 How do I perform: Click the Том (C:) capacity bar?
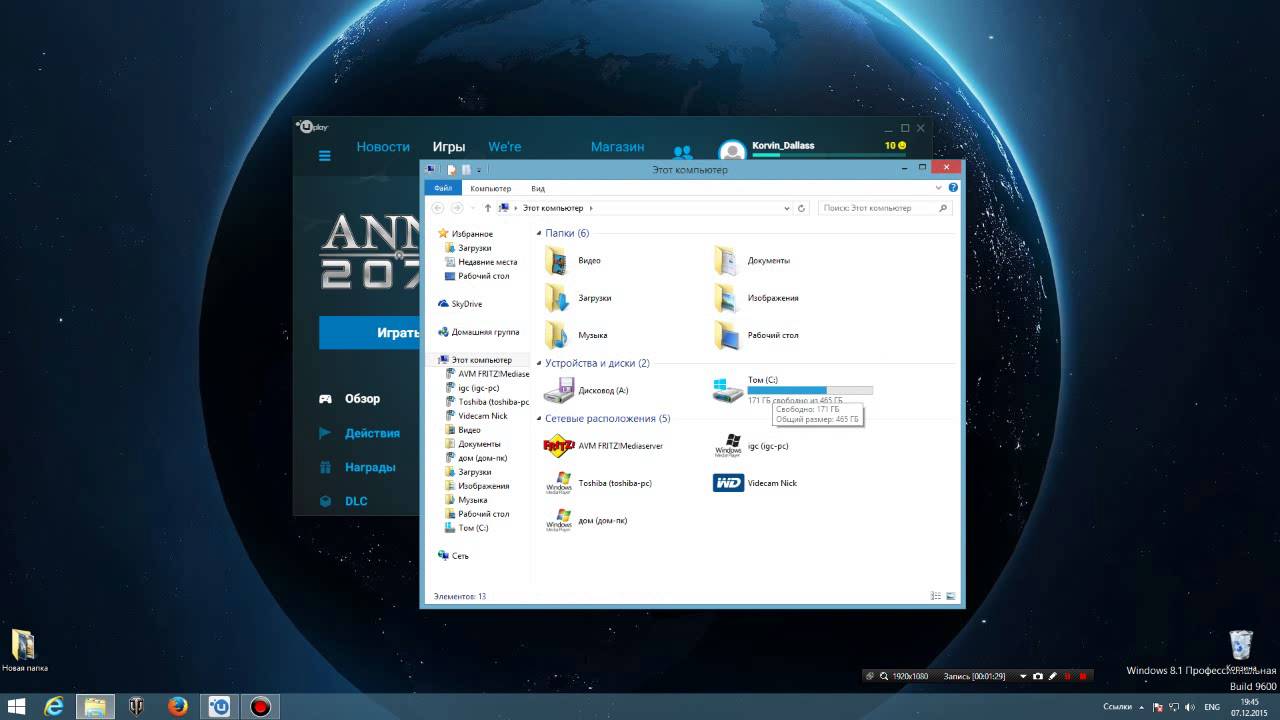pos(810,390)
